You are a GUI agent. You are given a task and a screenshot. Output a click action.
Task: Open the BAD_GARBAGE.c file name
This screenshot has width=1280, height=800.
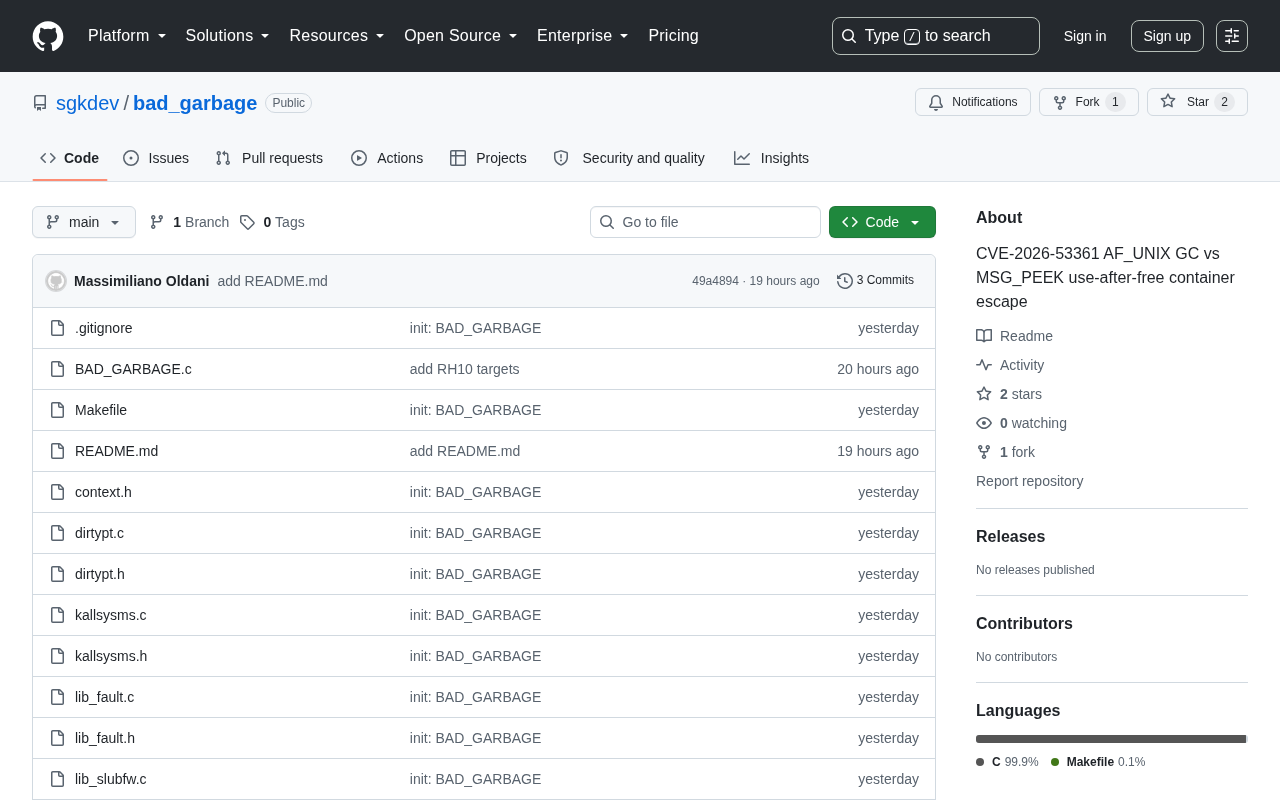pos(133,369)
